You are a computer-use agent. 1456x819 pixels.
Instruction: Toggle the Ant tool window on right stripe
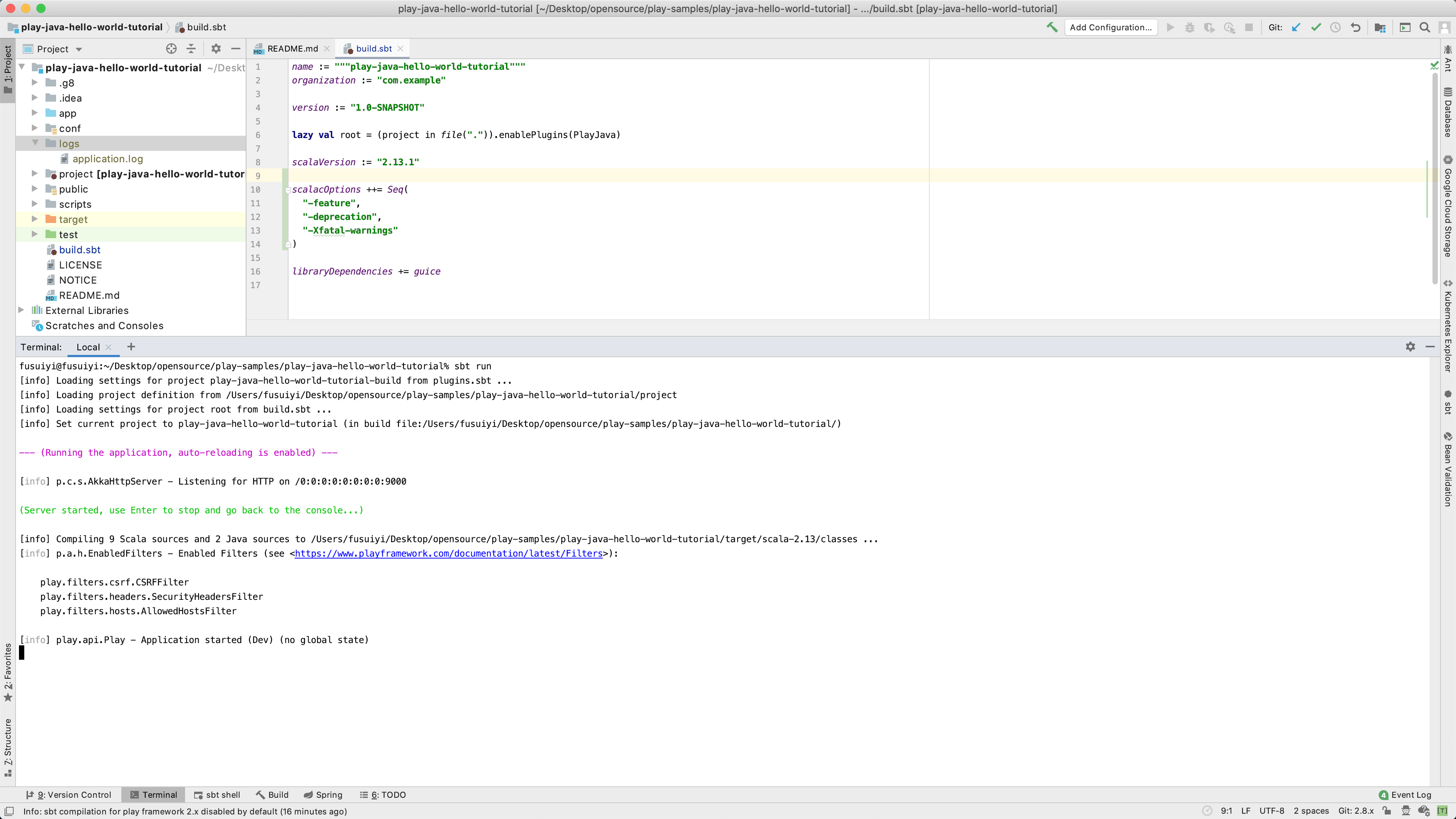click(1448, 58)
